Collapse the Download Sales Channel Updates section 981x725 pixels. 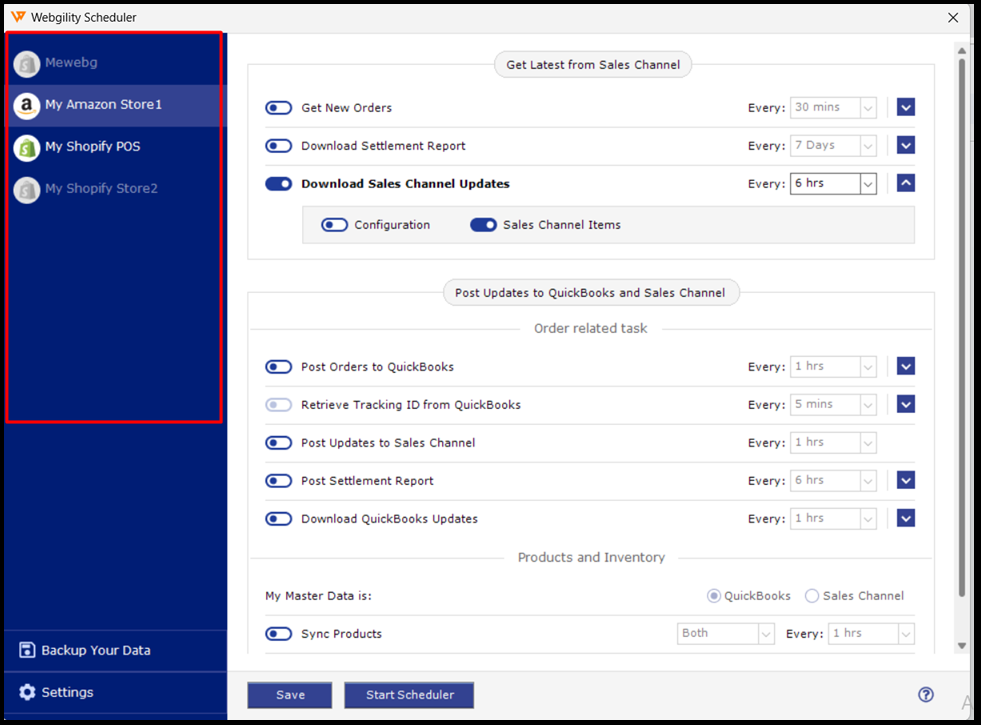pos(905,182)
